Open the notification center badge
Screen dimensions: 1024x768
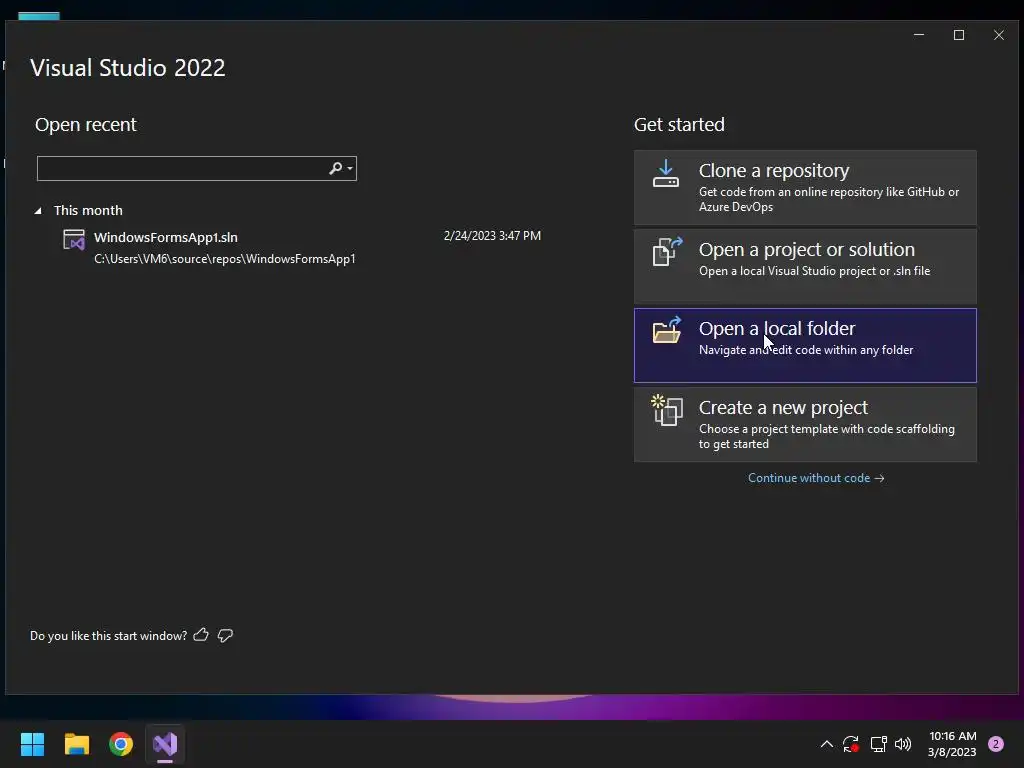(996, 744)
